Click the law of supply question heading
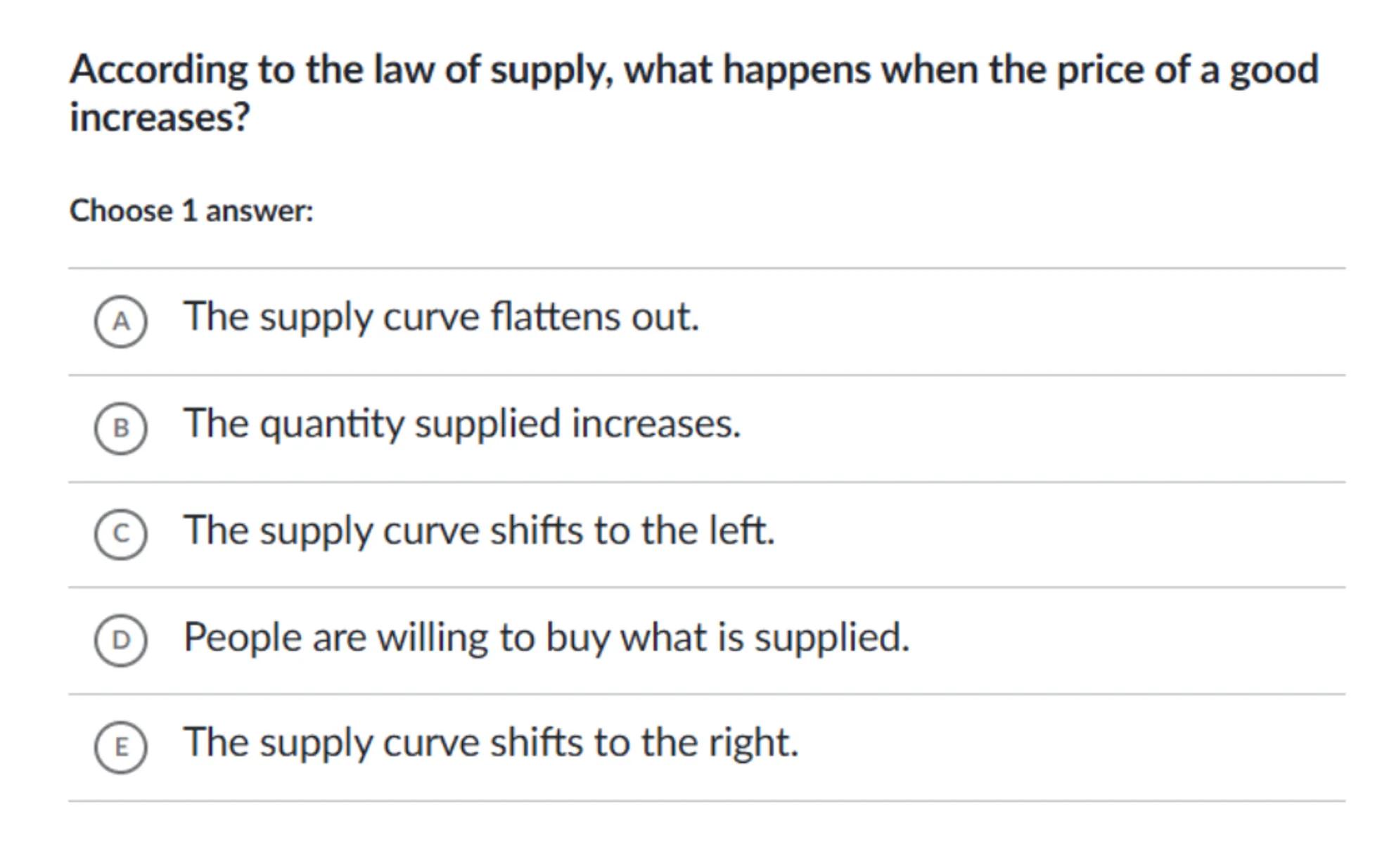Screen dimensions: 1382x868 pyautogui.click(x=693, y=92)
